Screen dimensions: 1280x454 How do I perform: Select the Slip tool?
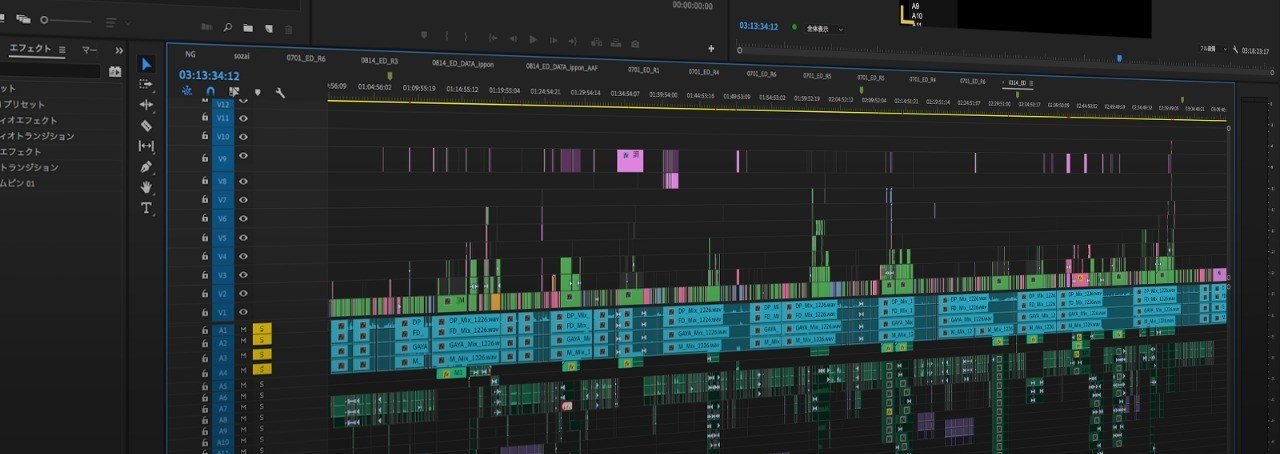click(147, 146)
